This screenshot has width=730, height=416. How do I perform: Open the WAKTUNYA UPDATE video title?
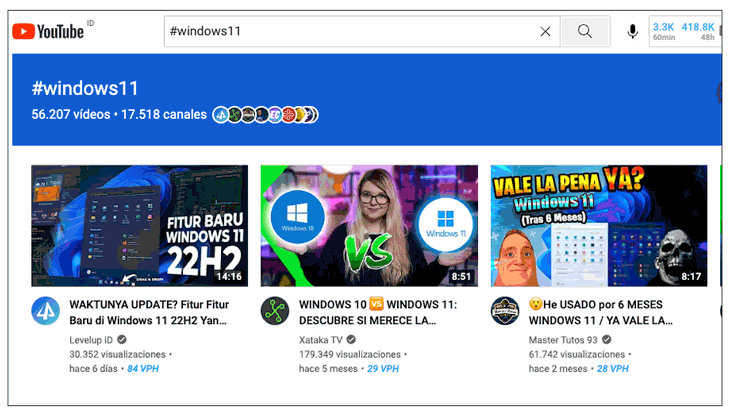pyautogui.click(x=149, y=312)
